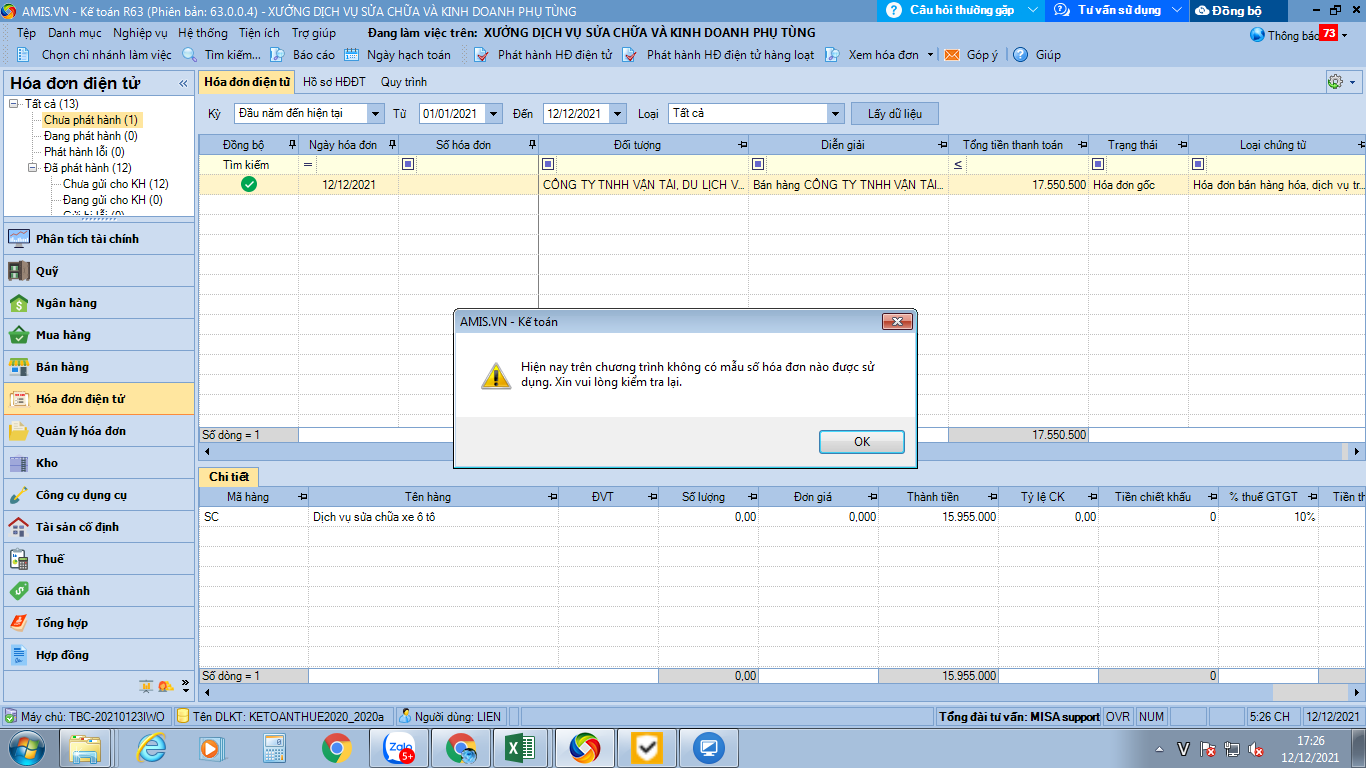Click green sync checkmark in invoice row
The width and height of the screenshot is (1366, 768).
pos(249,184)
